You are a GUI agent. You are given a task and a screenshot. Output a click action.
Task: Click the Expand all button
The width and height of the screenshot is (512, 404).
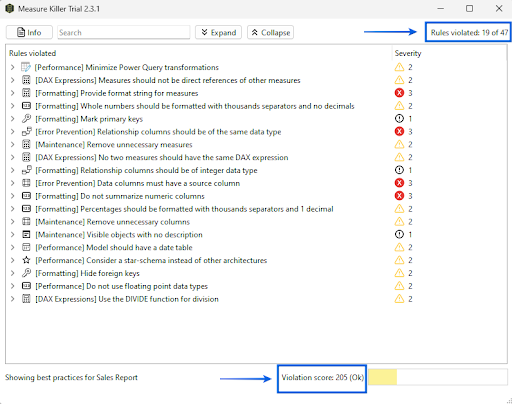tap(218, 32)
